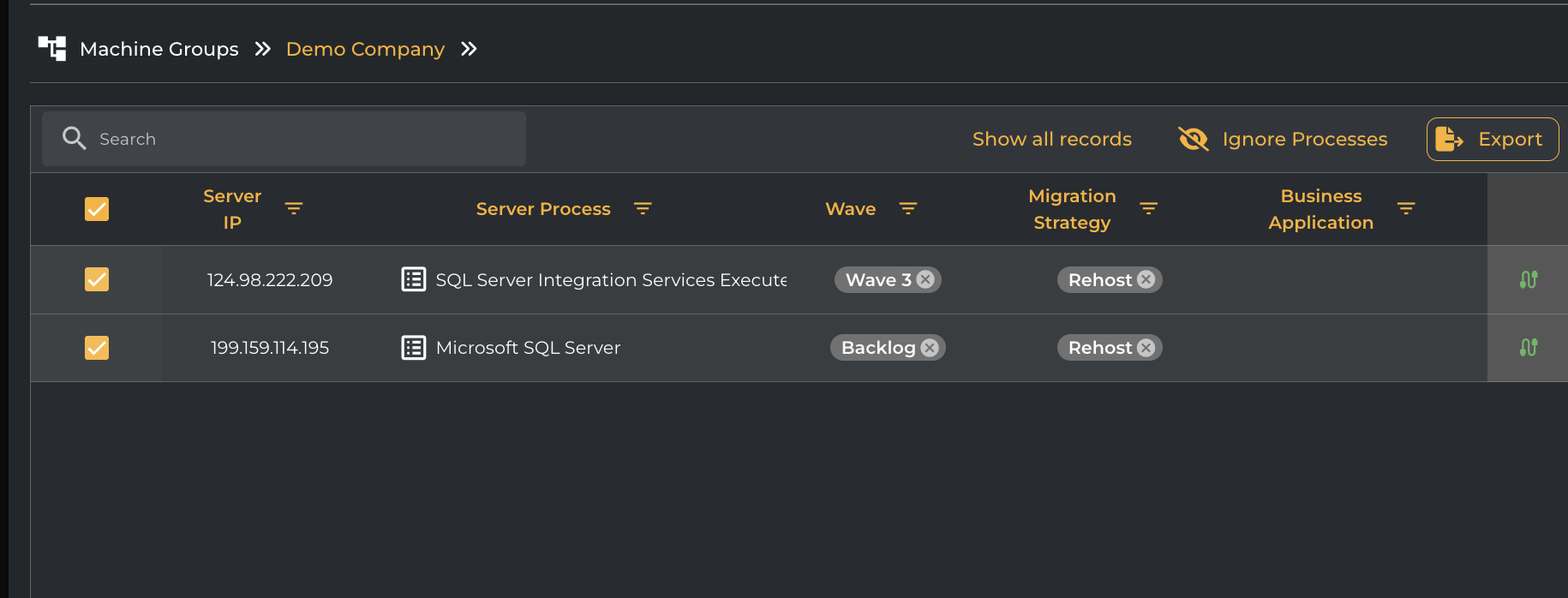Viewport: 1568px width, 598px height.
Task: Uncheck the row for 124.98.222.209
Action: (x=97, y=279)
